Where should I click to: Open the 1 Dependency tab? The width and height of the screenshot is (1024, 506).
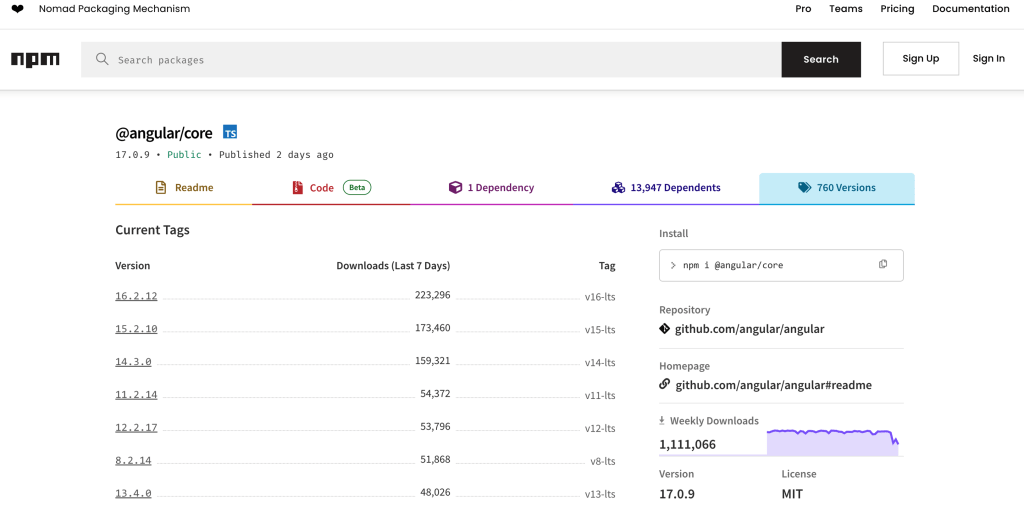[491, 188]
